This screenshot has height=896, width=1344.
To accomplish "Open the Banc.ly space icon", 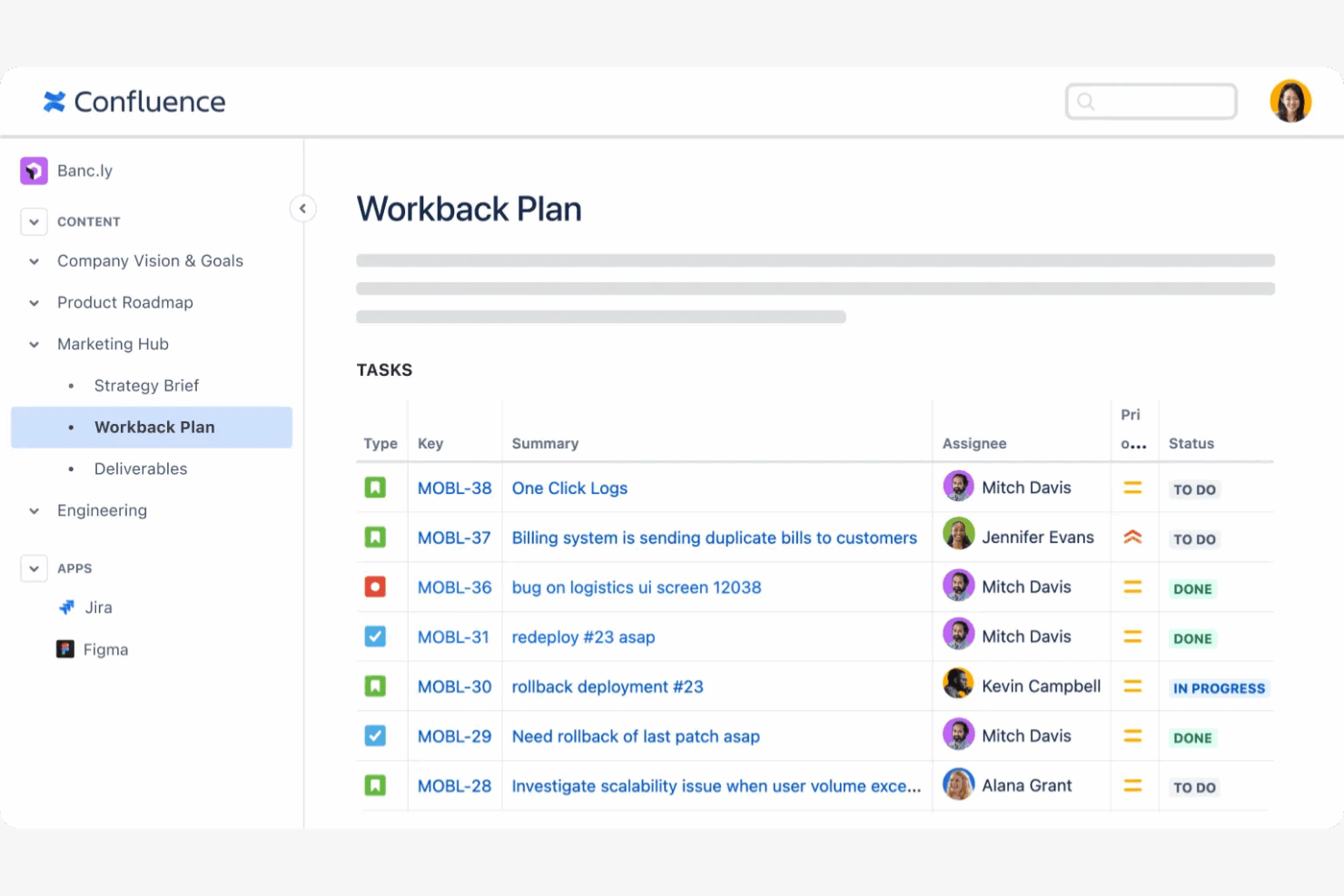I will pyautogui.click(x=33, y=170).
